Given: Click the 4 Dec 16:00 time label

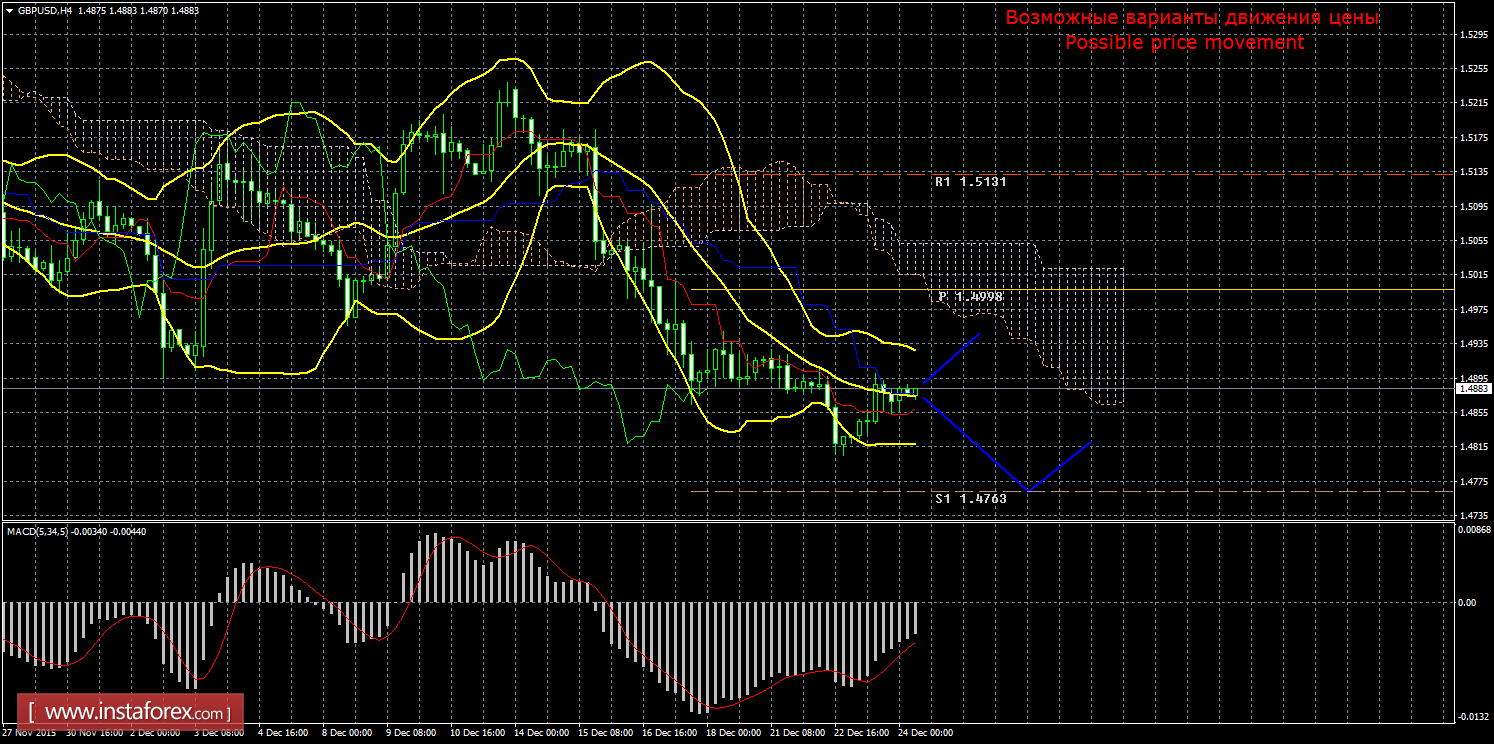Looking at the screenshot, I should (x=285, y=733).
